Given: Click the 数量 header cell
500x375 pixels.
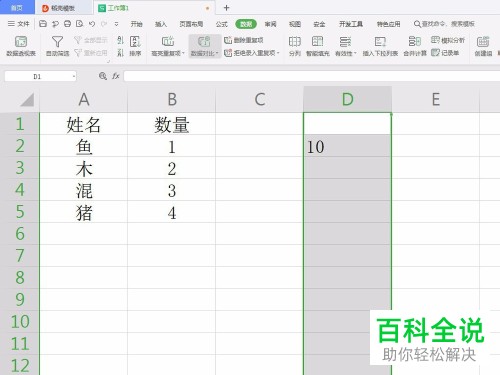Looking at the screenshot, I should (172, 124).
